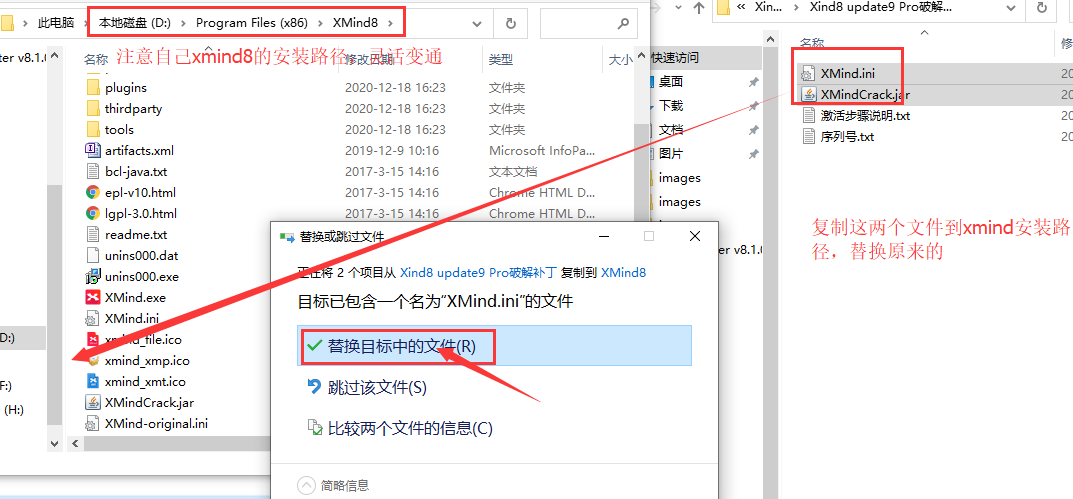Click the 序列号.txt file name
Image resolution: width=1073 pixels, height=499 pixels.
[x=847, y=137]
